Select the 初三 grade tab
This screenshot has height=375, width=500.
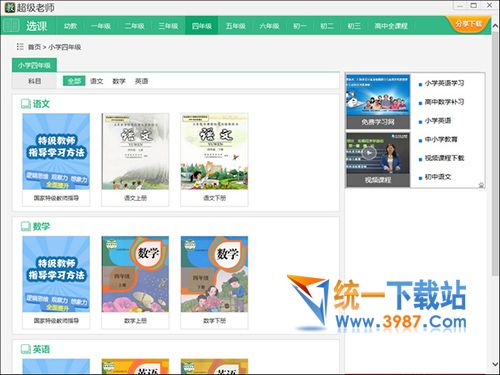[x=354, y=26]
